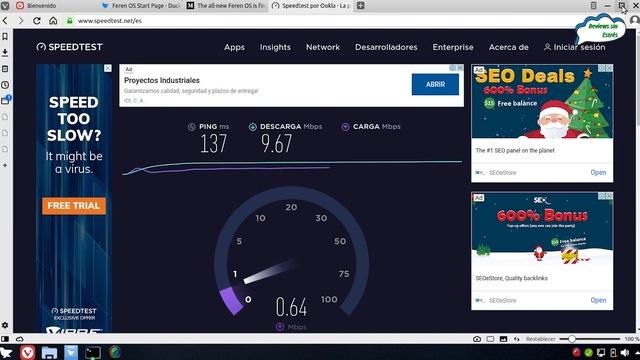Open the terminal taskbar icon

93,352
